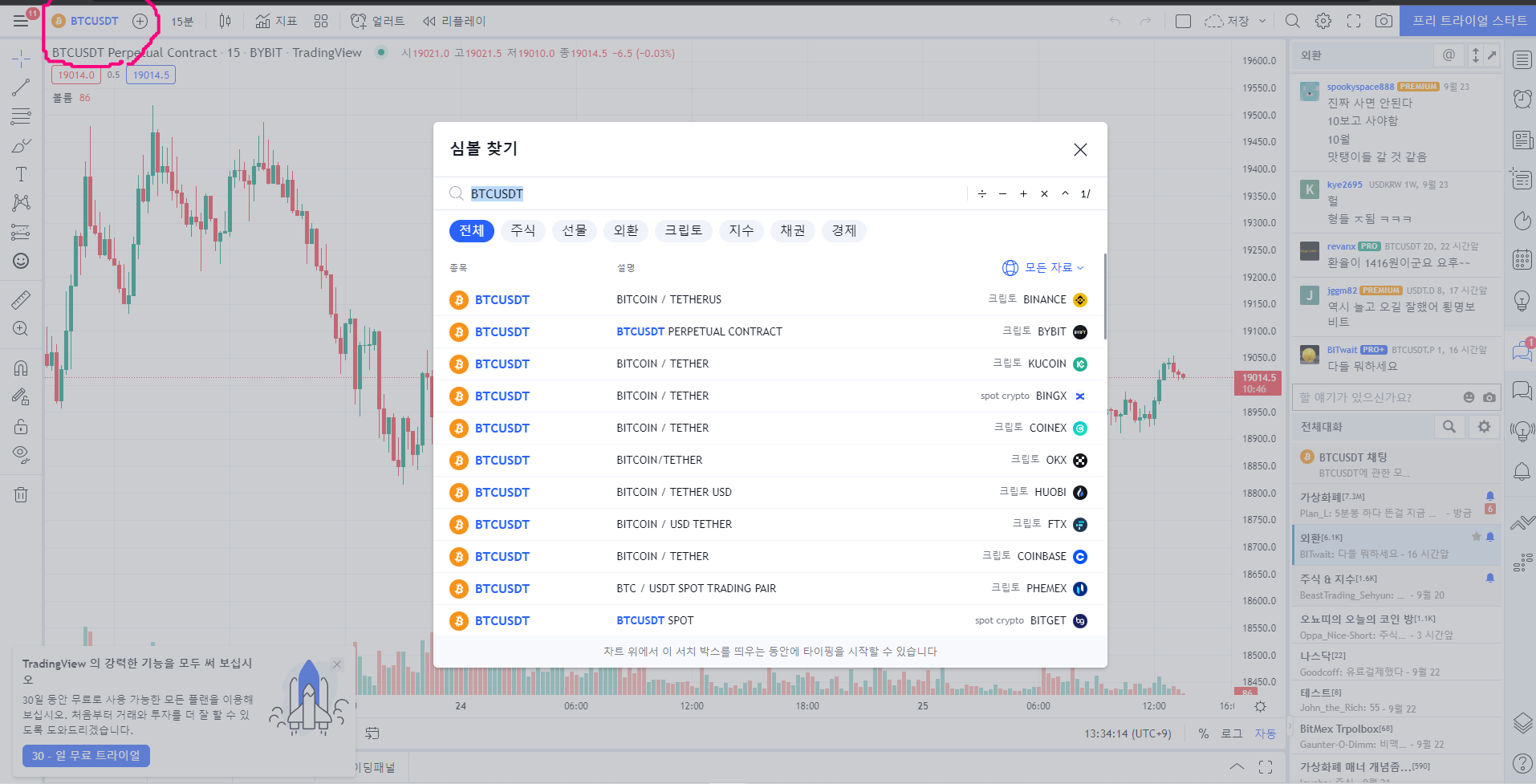Expand the 모든 자료 source dropdown
The width and height of the screenshot is (1536, 784).
(x=1043, y=268)
